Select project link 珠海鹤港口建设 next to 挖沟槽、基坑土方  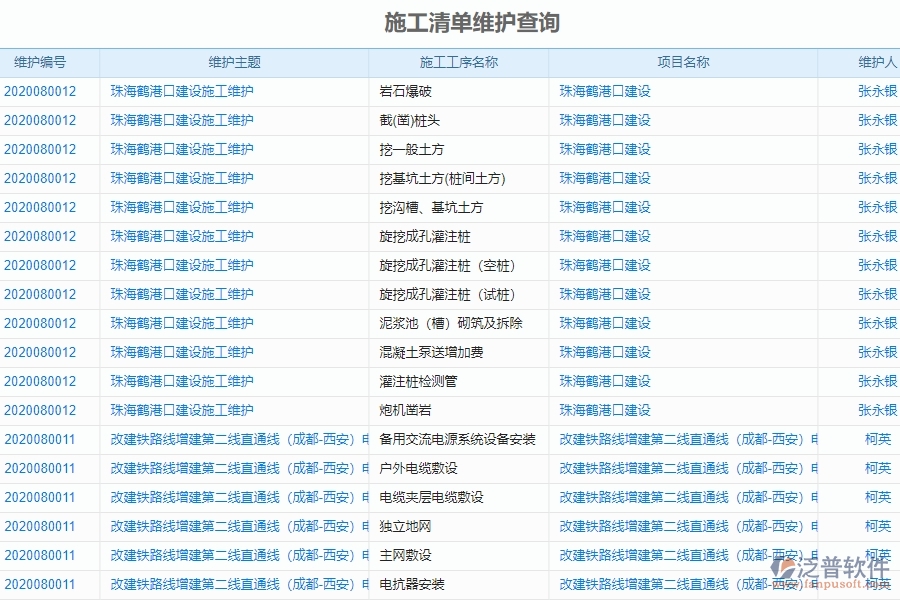point(604,208)
